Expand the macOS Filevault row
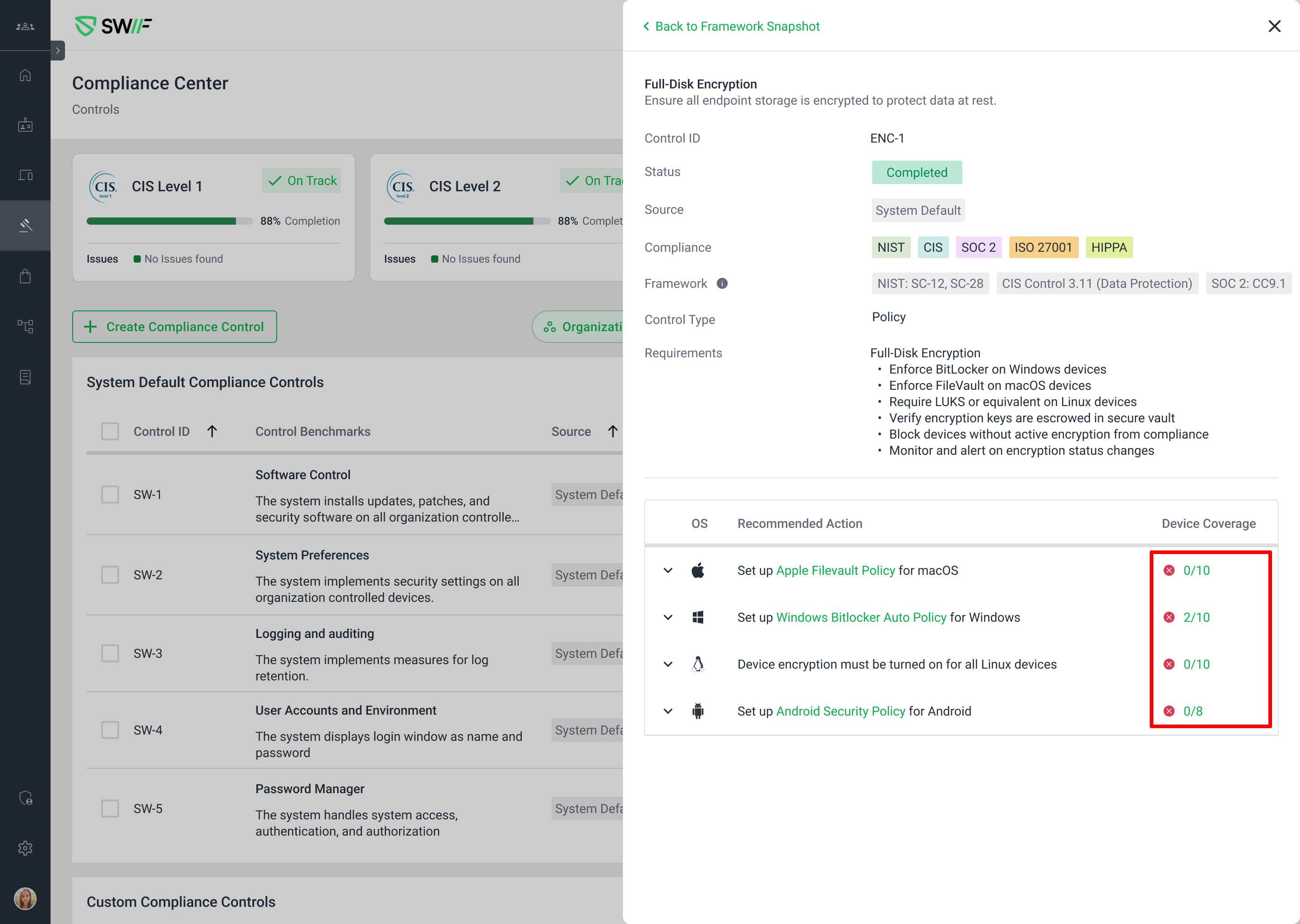 (668, 571)
